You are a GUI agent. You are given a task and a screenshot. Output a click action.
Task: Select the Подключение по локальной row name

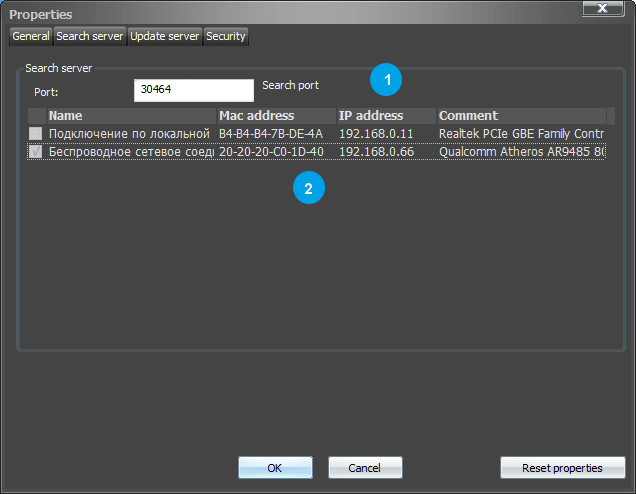point(129,133)
